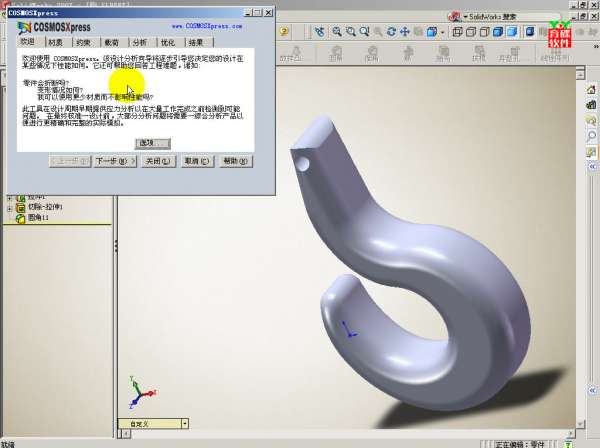Open the view orientation dropdown arrow

pyautogui.click(x=443, y=32)
